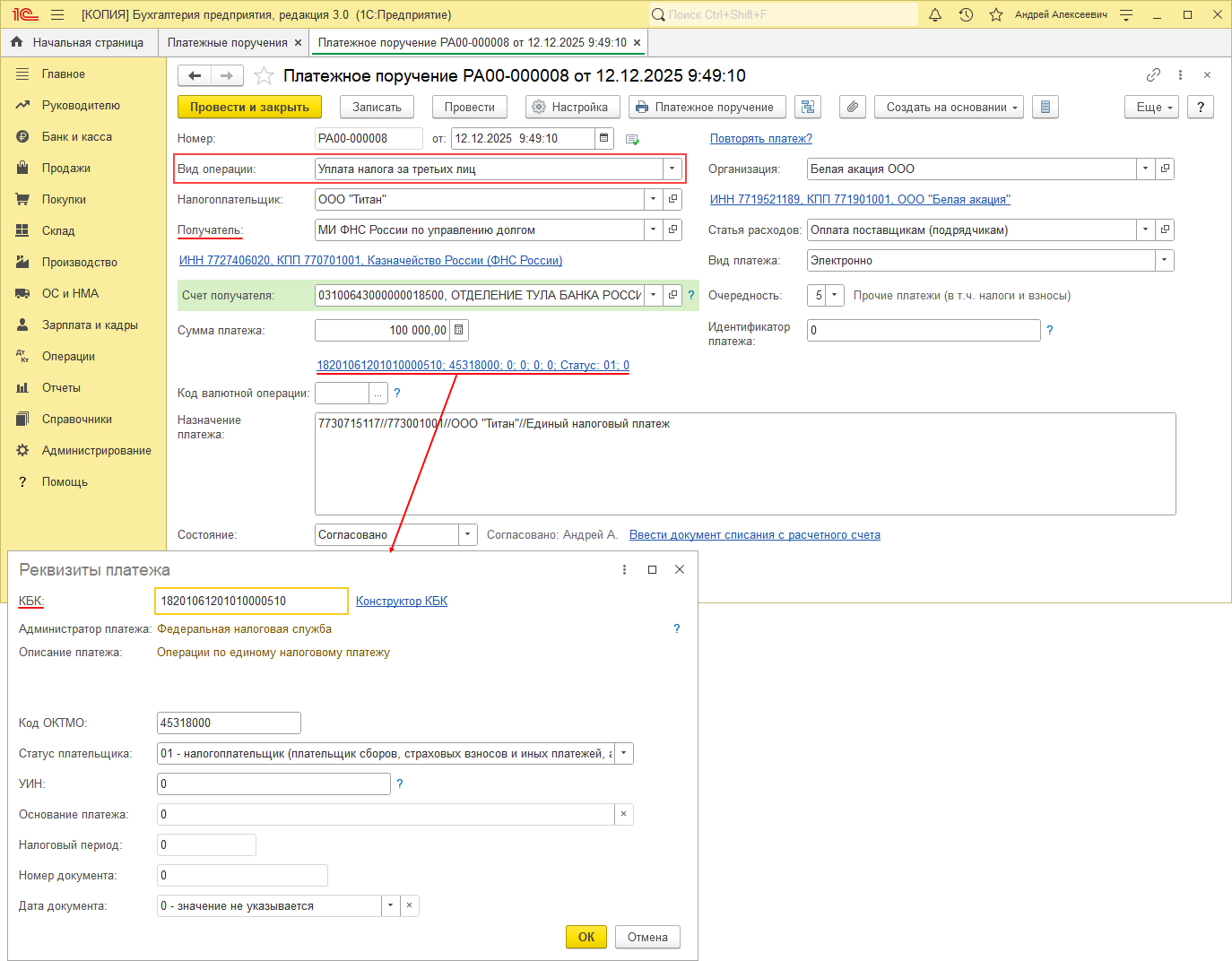Screen dimensions: 1232x961
Task: Open the Настройка button
Action: 571,107
